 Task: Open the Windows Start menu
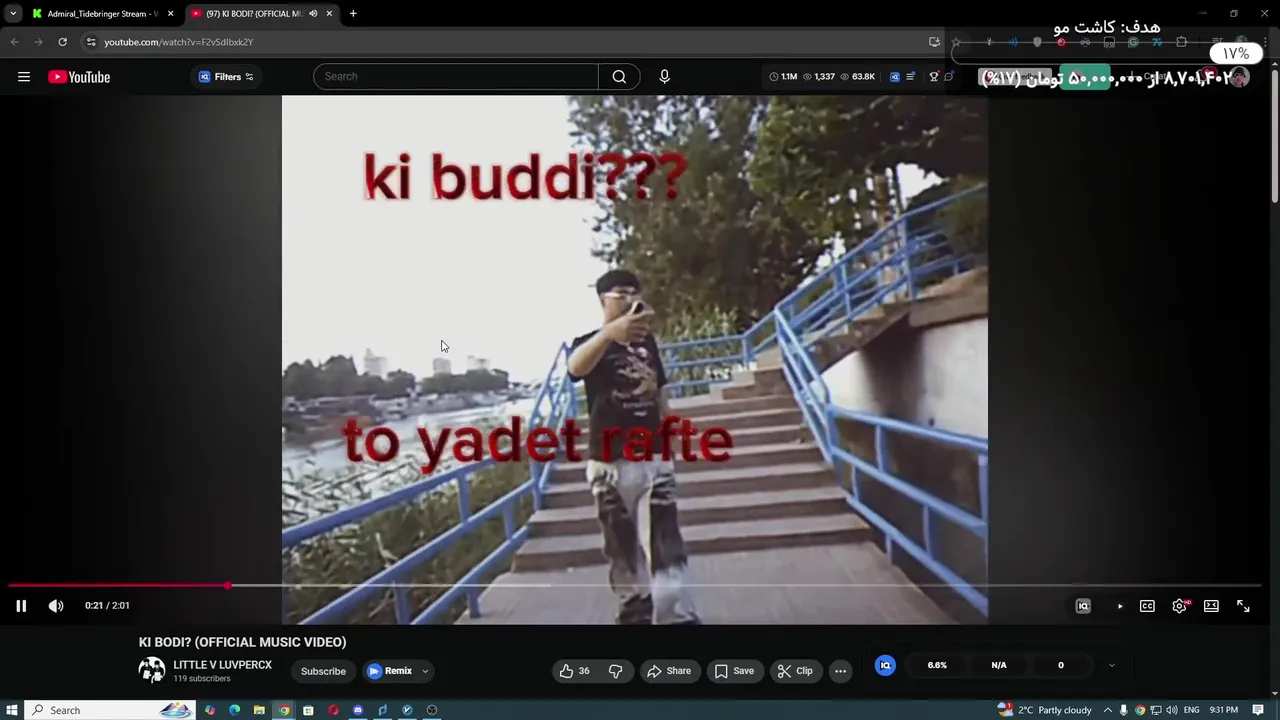12,710
